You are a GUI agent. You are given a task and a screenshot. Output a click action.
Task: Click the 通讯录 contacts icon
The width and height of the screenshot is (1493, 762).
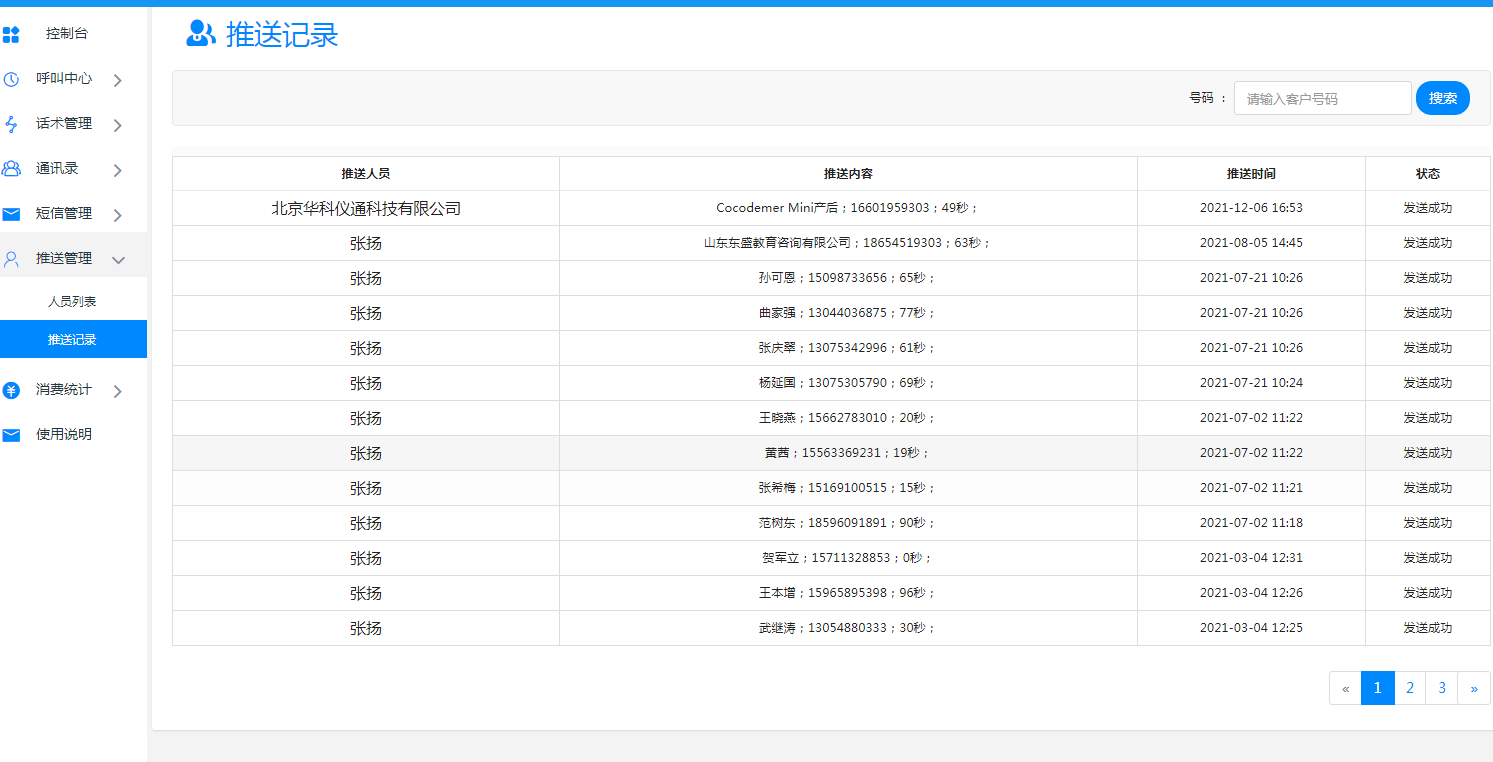11,169
